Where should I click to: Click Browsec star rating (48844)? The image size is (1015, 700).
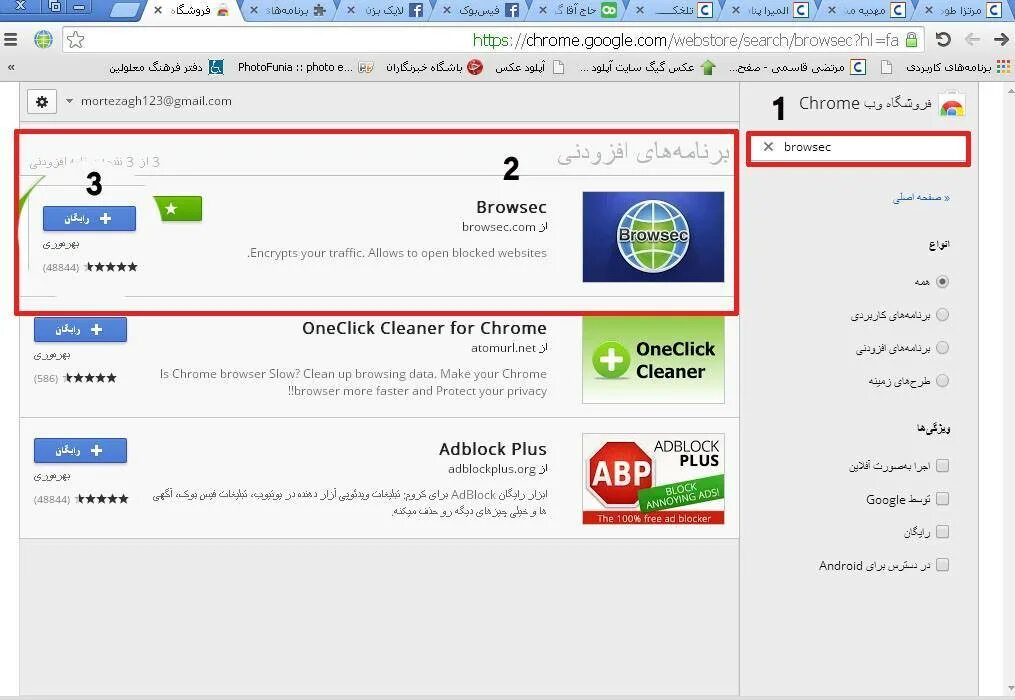(90, 267)
